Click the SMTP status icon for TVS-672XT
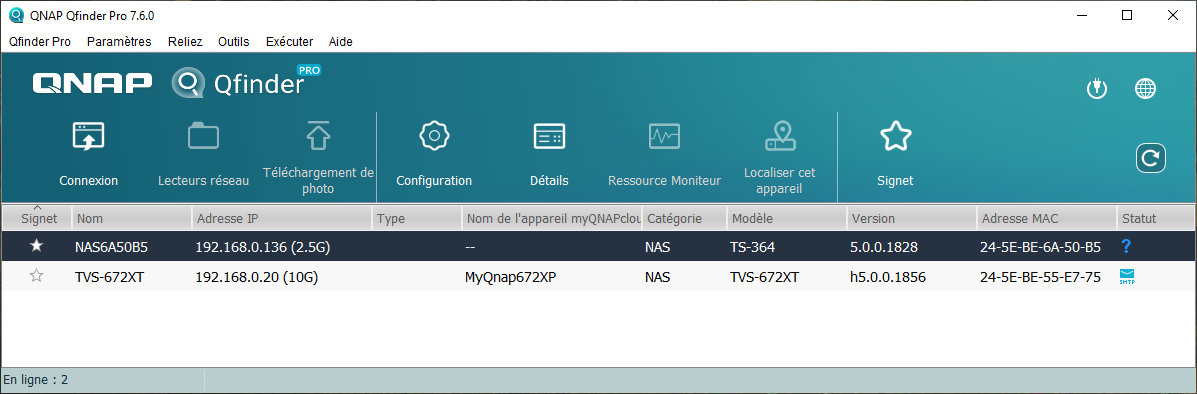 tap(1127, 276)
